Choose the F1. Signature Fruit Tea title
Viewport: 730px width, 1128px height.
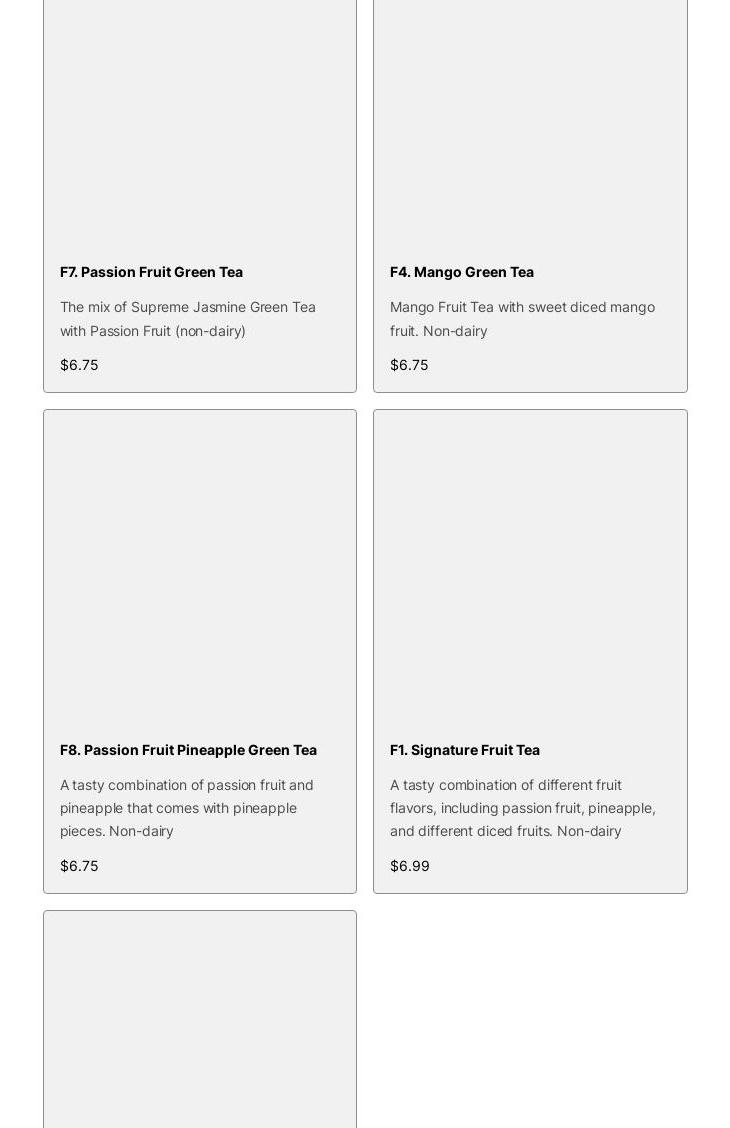[464, 750]
